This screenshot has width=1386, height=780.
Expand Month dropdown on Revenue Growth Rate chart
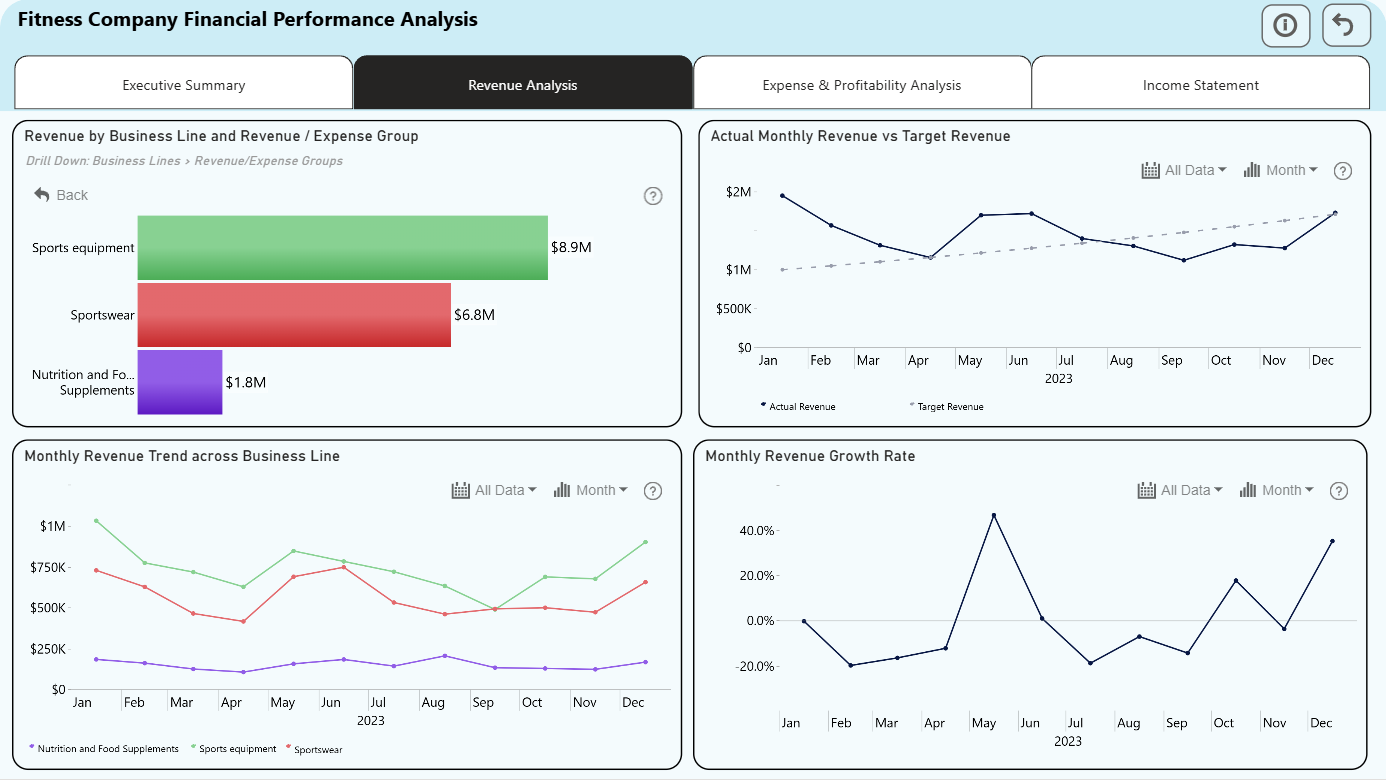pos(1277,490)
